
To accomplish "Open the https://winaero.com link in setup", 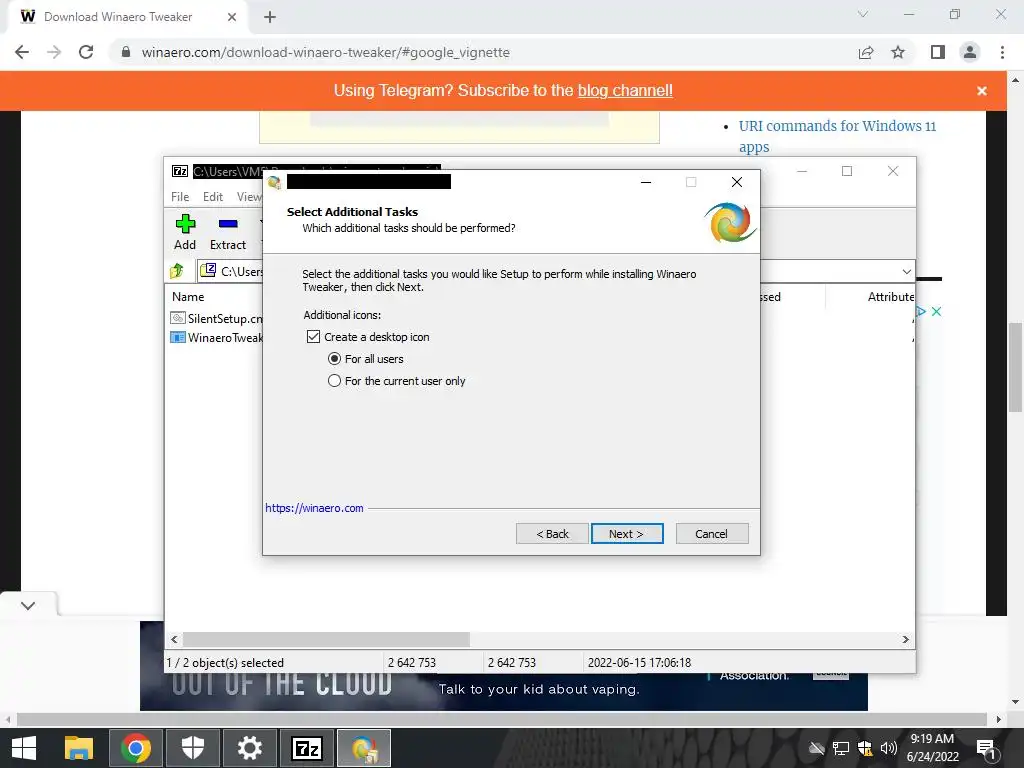I will coord(314,508).
